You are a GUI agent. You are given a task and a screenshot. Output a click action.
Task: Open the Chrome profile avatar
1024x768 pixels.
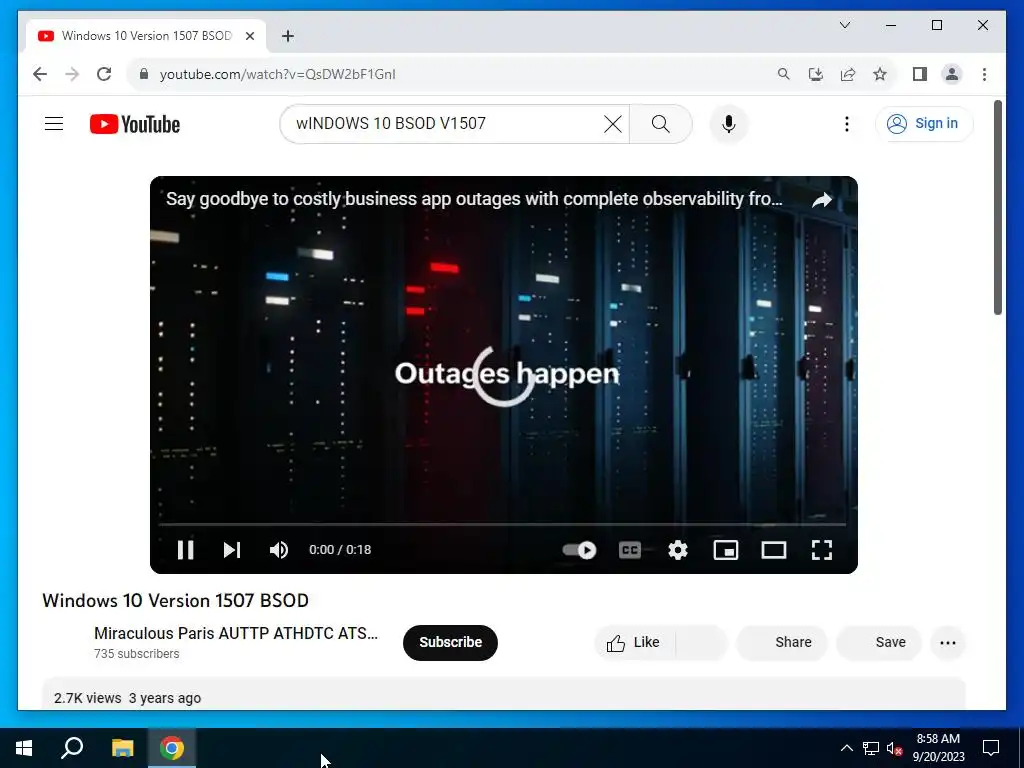[952, 74]
